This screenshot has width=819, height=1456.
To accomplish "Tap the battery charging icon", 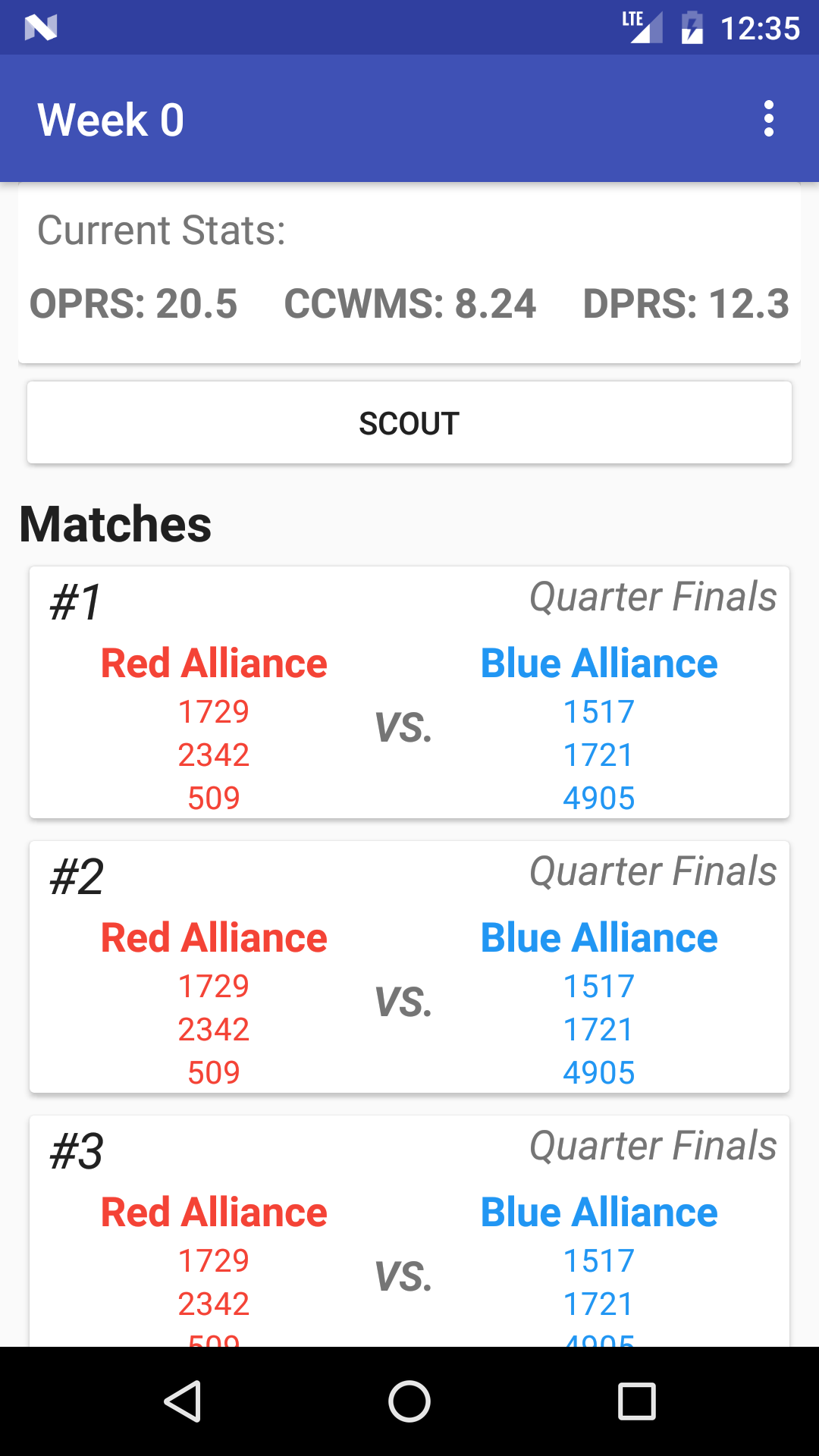I will [x=692, y=28].
